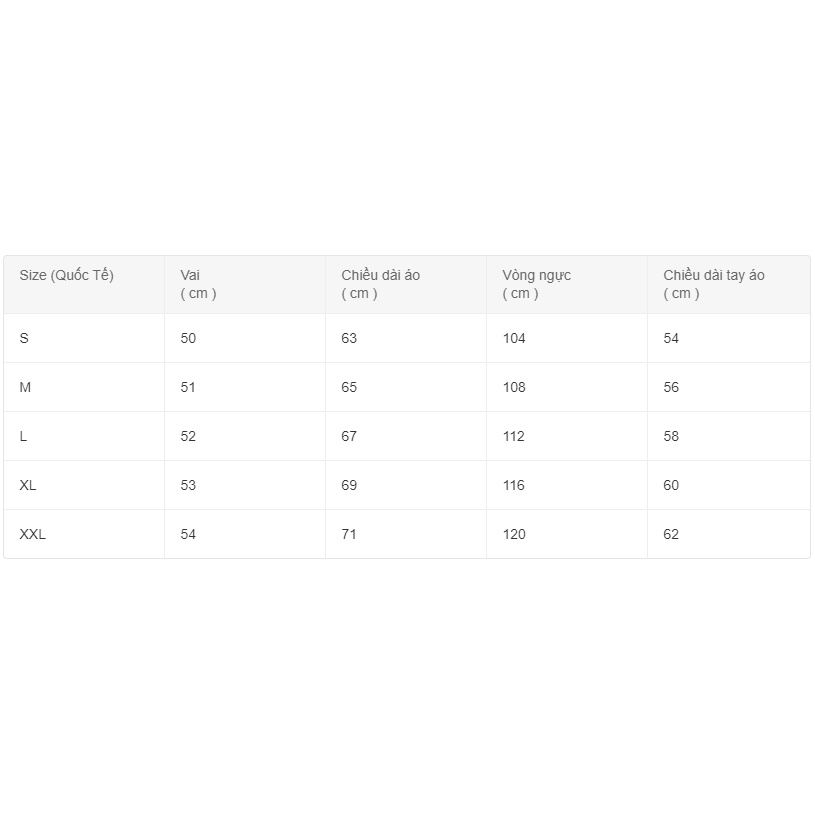The height and width of the screenshot is (815, 815).
Task: Select shirt length value 65 for size M
Action: [349, 387]
